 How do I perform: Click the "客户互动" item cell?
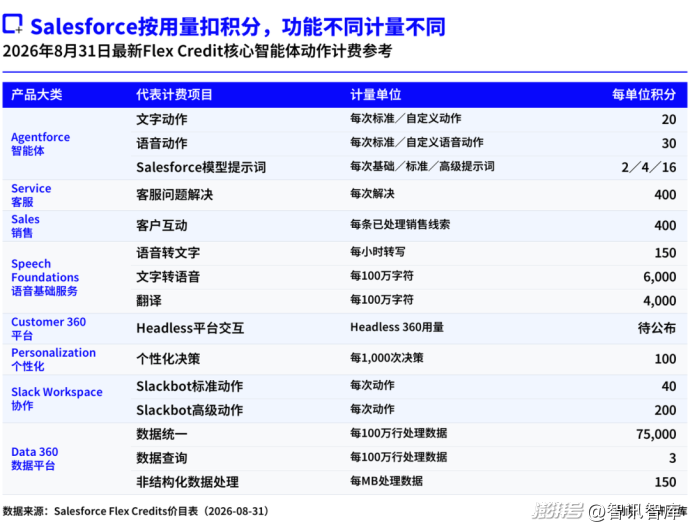coord(161,226)
